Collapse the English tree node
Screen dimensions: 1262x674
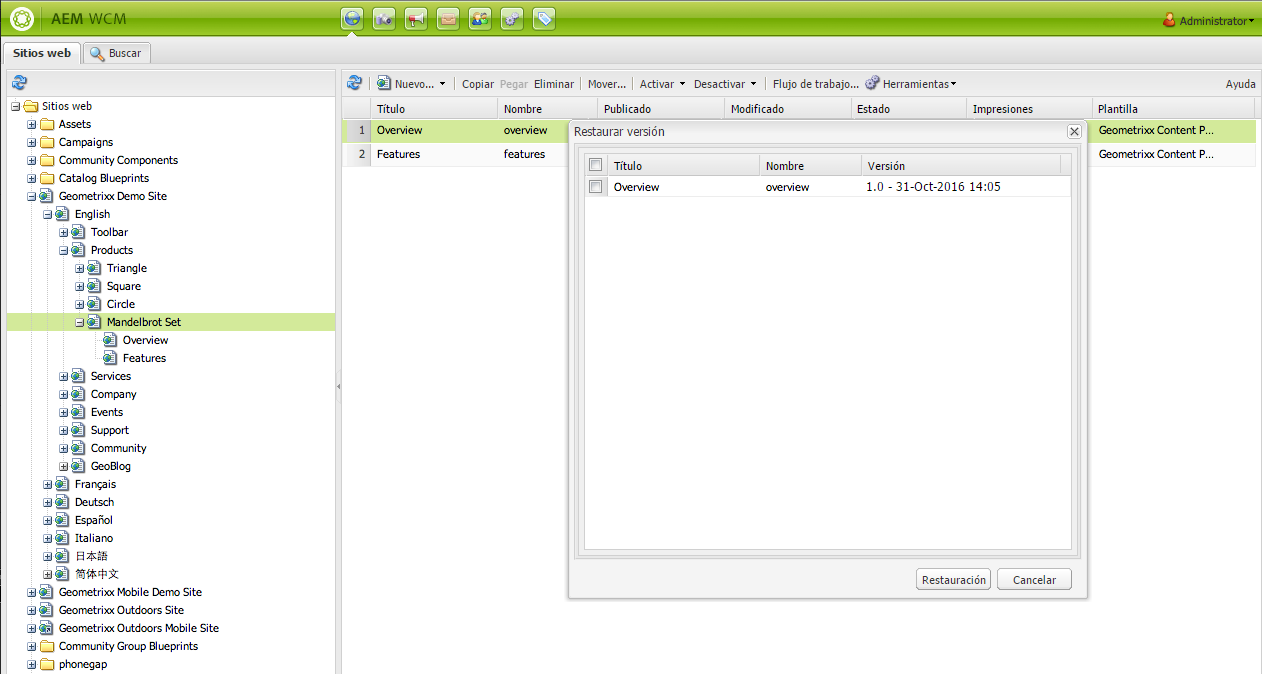48,214
